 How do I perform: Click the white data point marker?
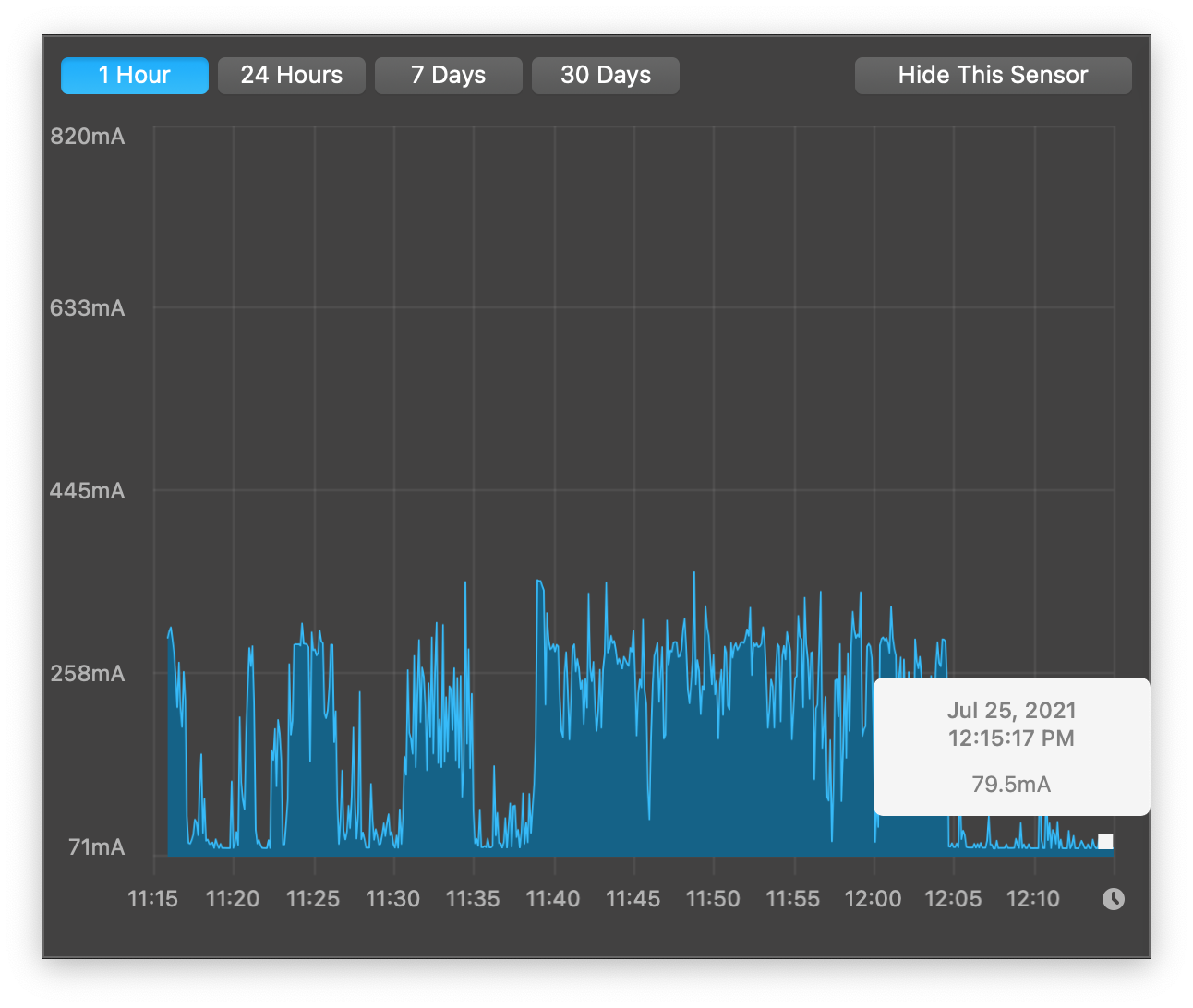click(1105, 842)
